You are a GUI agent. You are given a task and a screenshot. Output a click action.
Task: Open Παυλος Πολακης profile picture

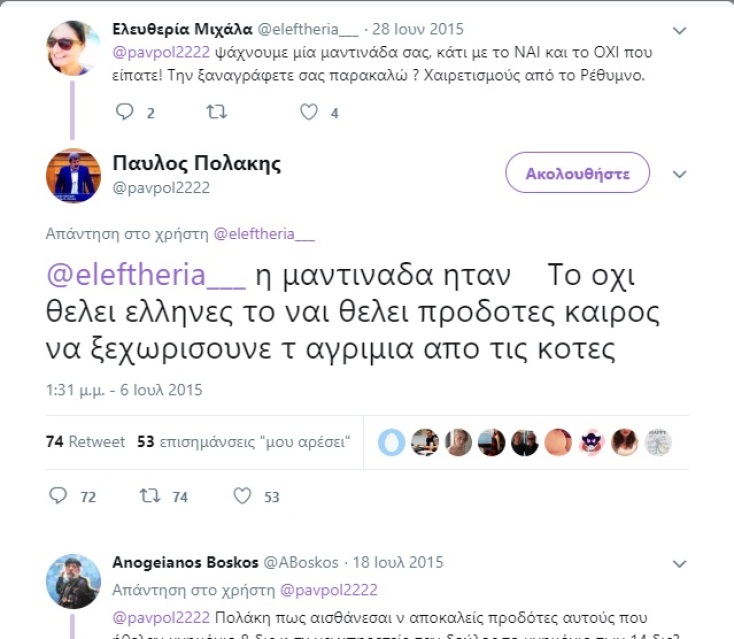click(x=73, y=174)
